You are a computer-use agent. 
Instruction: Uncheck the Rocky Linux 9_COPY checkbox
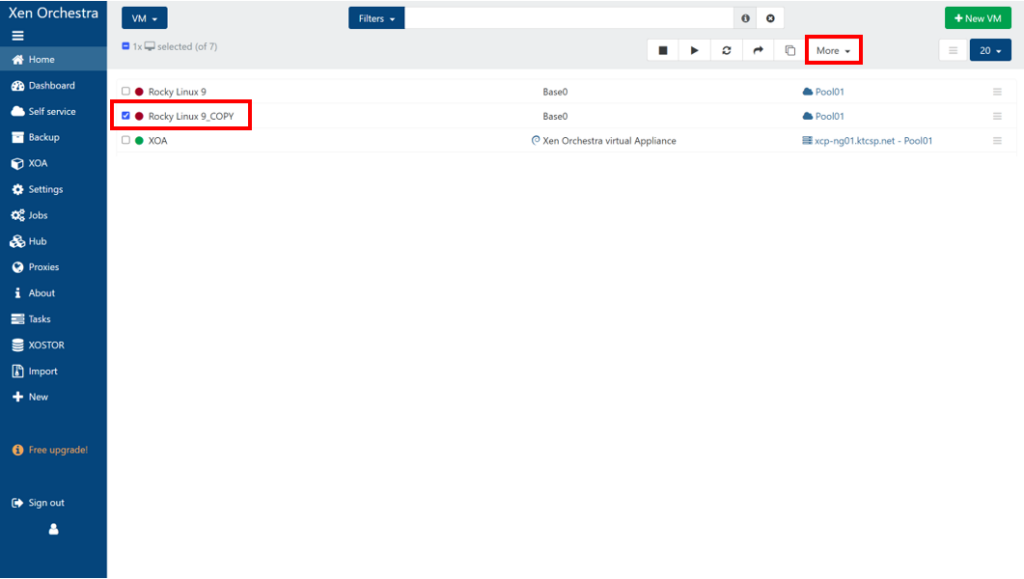point(126,116)
